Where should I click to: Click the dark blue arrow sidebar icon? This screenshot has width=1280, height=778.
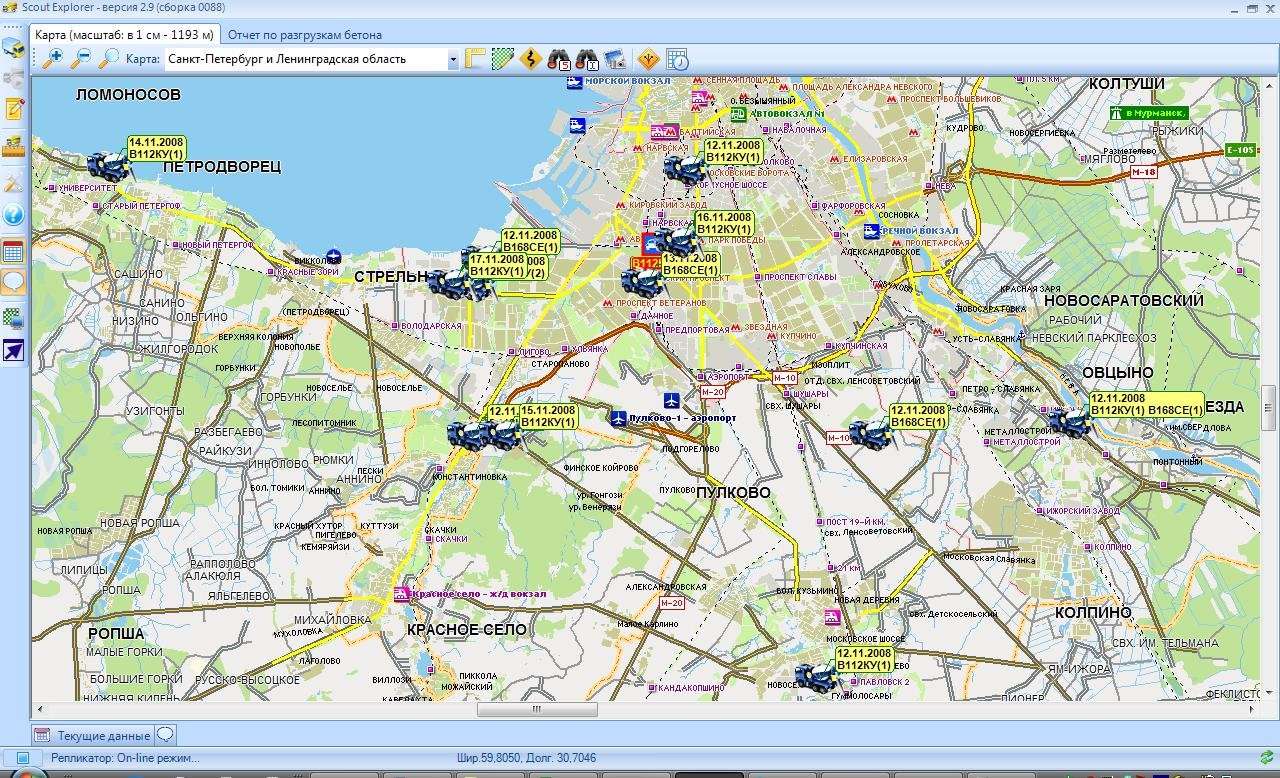pos(14,349)
